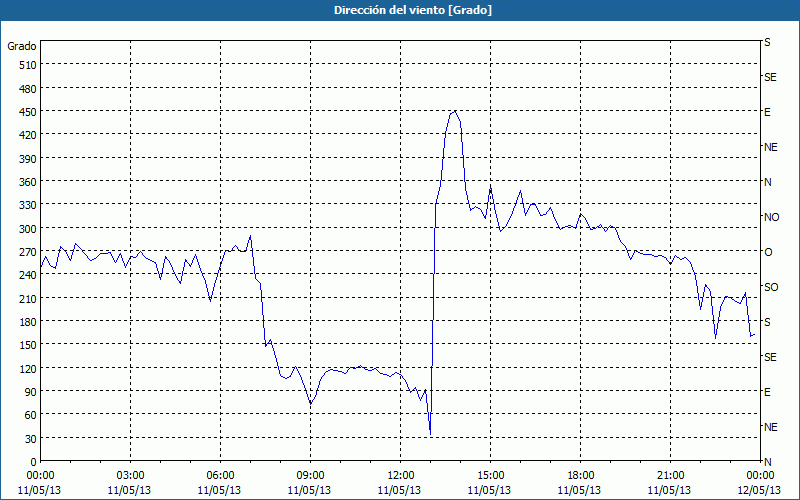Click the 0 degree axis label
This screenshot has height=500, width=800.
[34, 462]
